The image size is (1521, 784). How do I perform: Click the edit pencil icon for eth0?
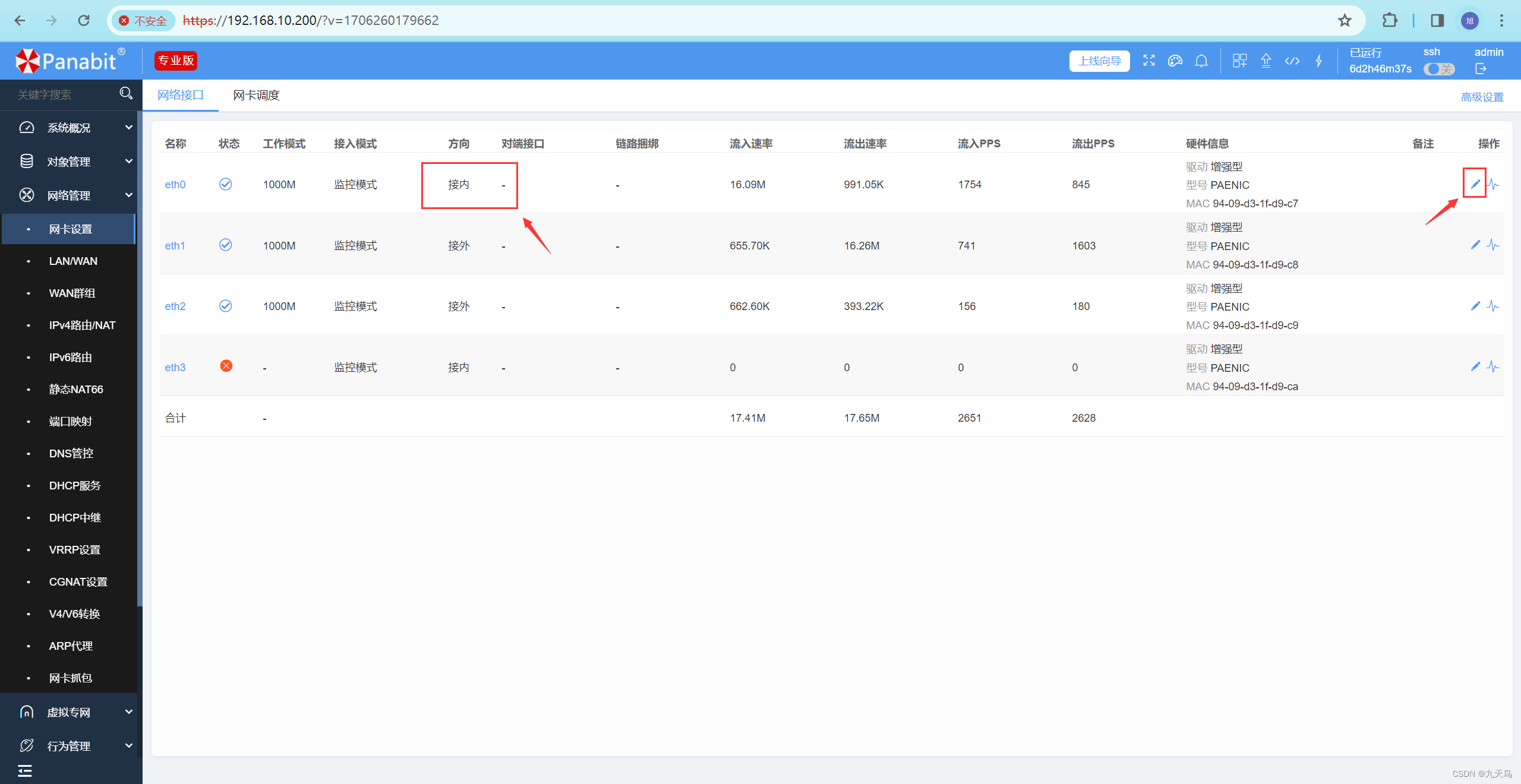pos(1475,184)
